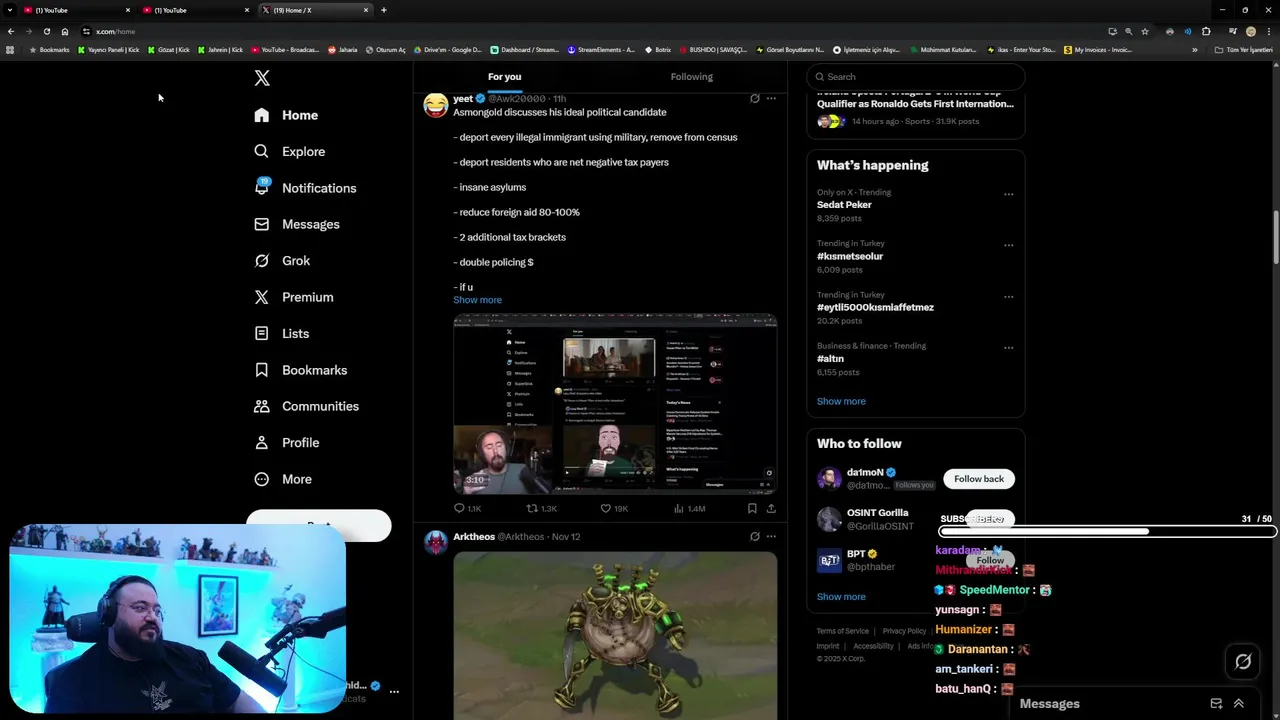1280x720 pixels.
Task: Open more options for #altın trend
Action: pyautogui.click(x=1008, y=348)
